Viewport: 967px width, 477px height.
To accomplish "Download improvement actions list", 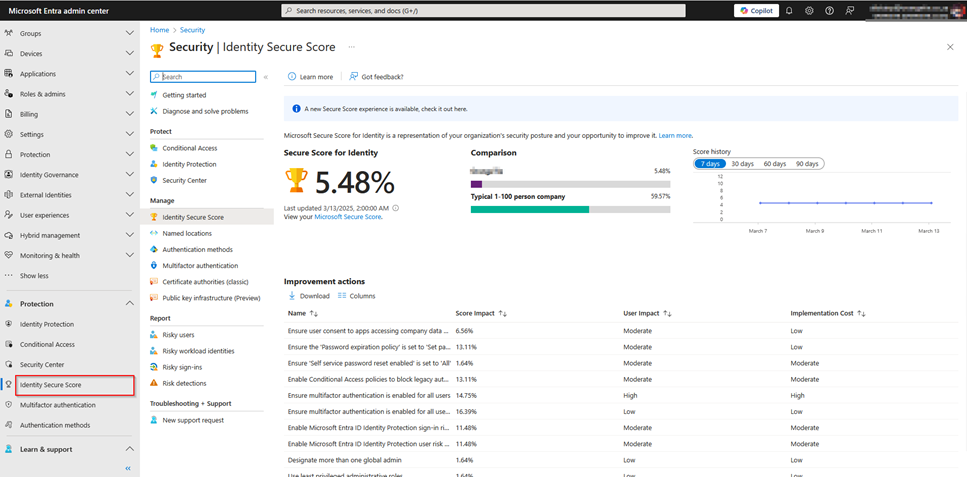I will 309,296.
